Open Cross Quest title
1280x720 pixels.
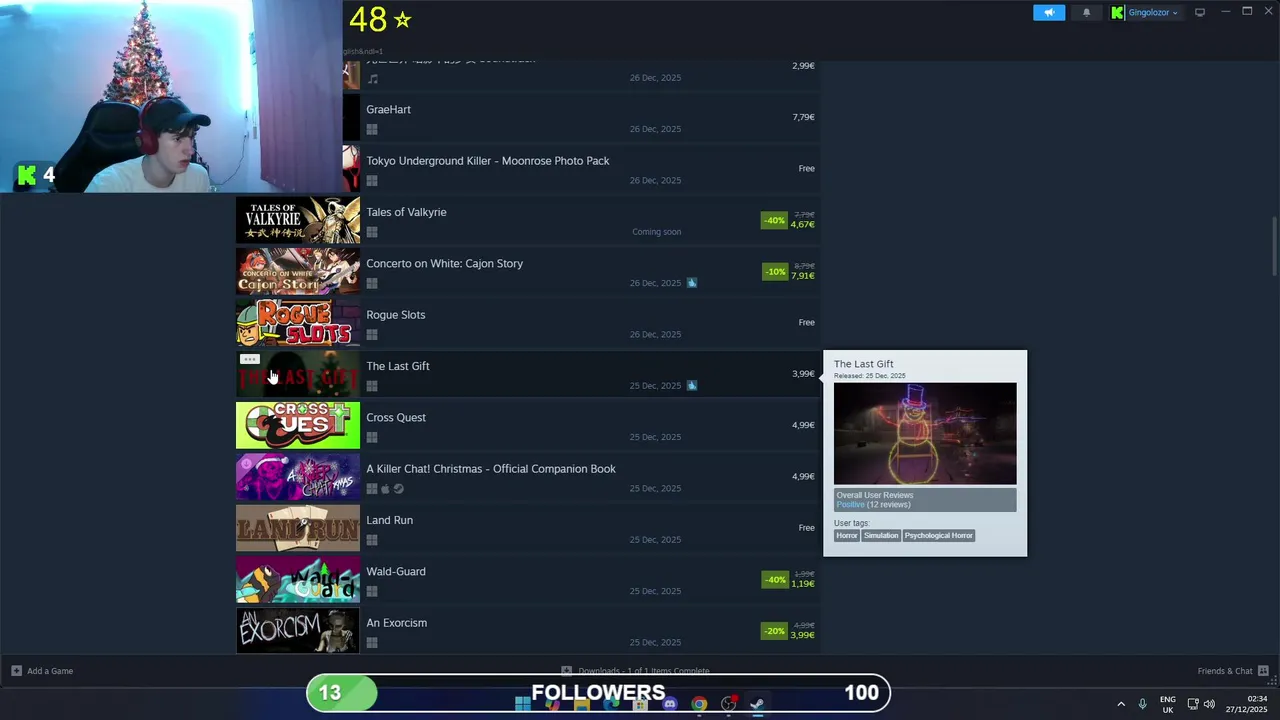point(395,418)
